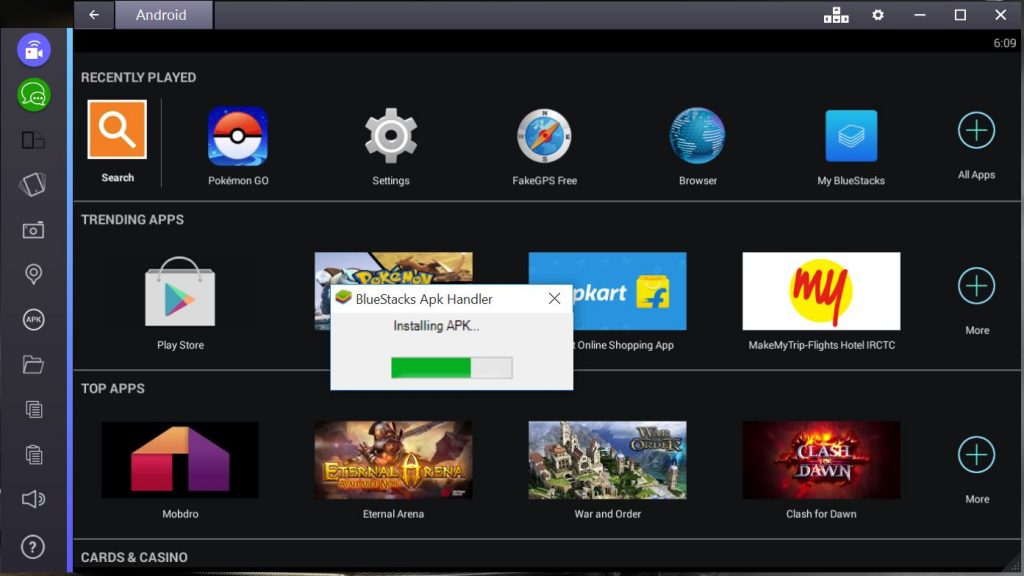Set a fake location with the pin icon
Screen dimensions: 1024x576
[x=34, y=273]
